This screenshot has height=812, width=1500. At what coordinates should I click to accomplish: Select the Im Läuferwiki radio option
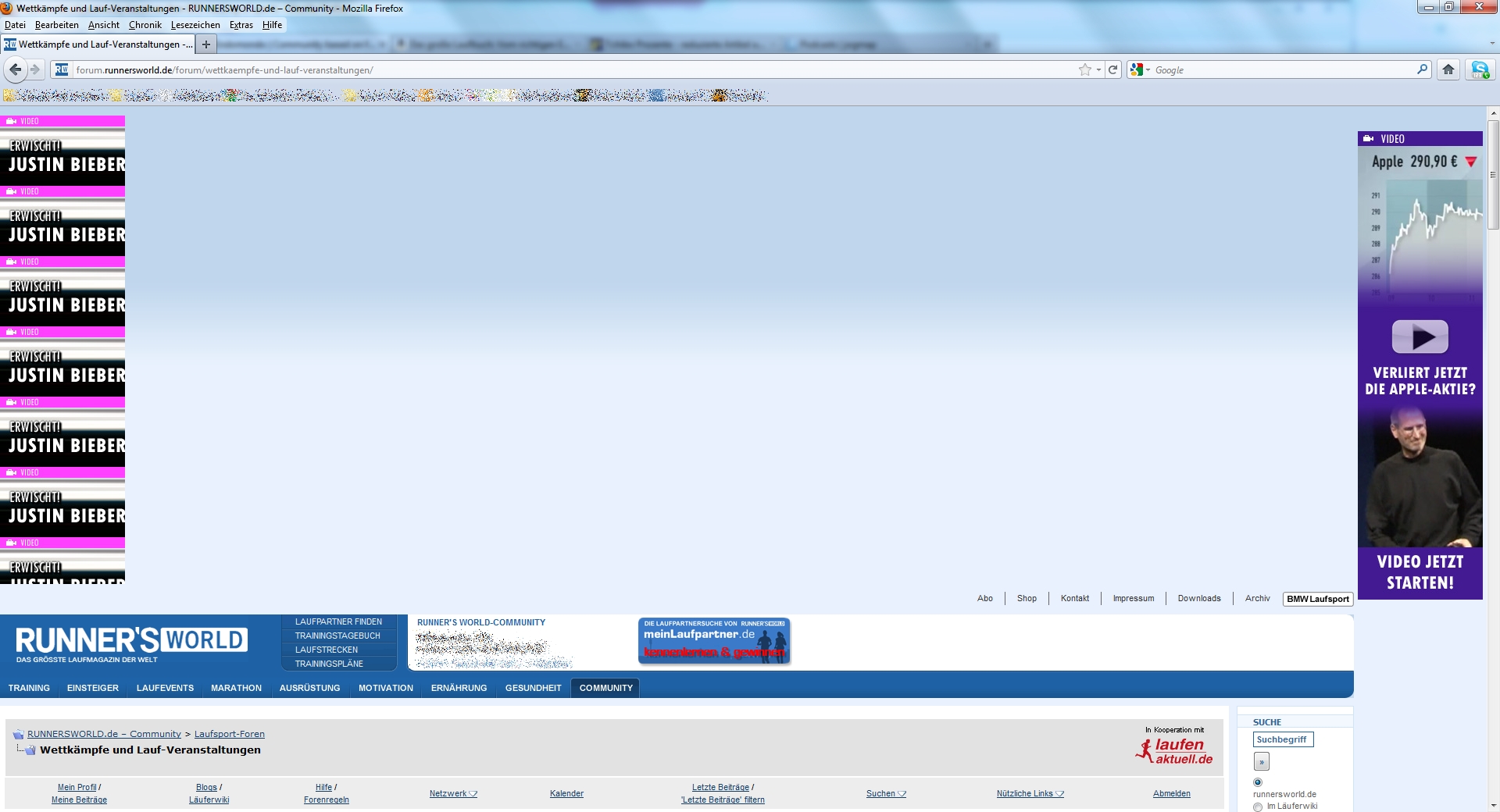[1258, 807]
